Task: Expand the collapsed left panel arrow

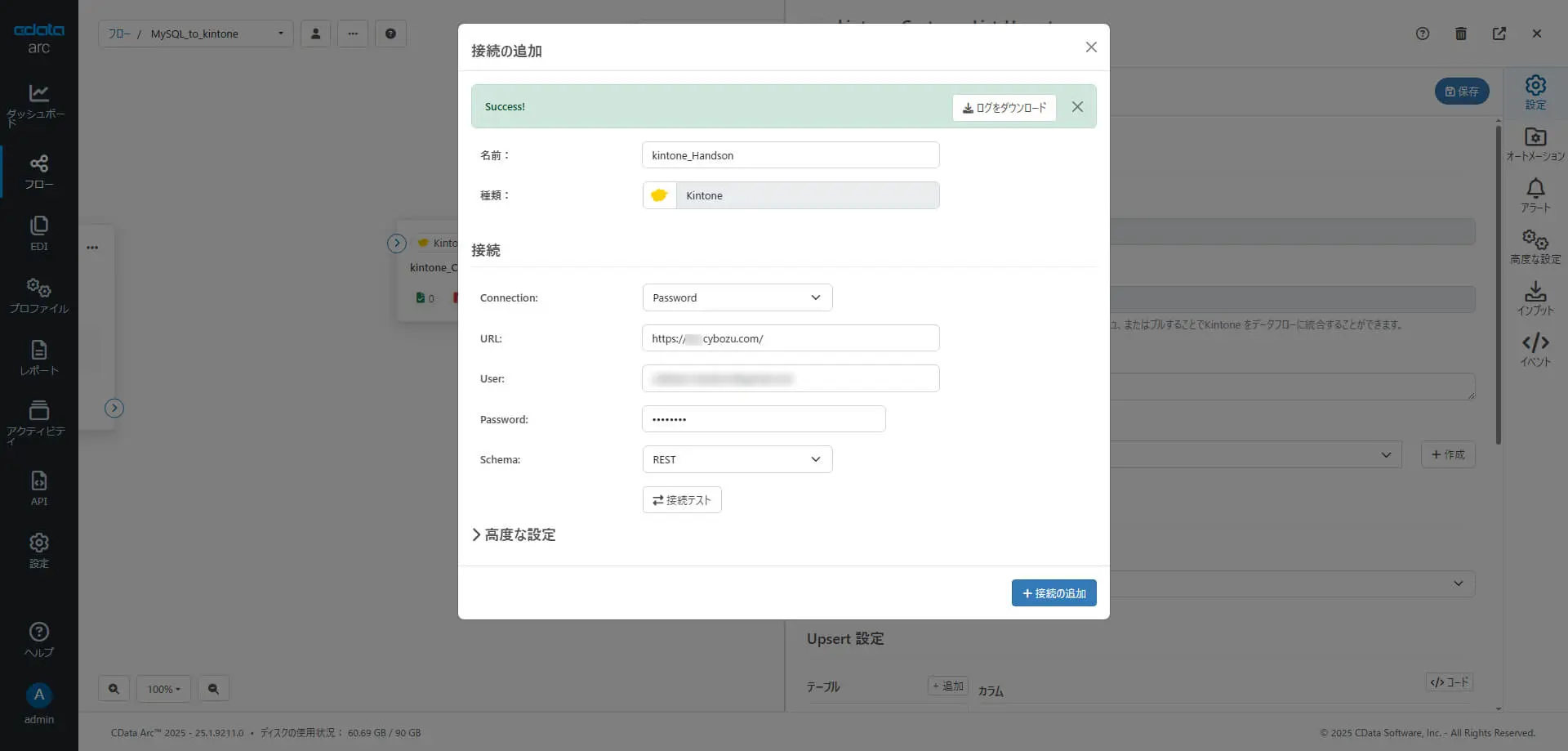Action: point(114,409)
